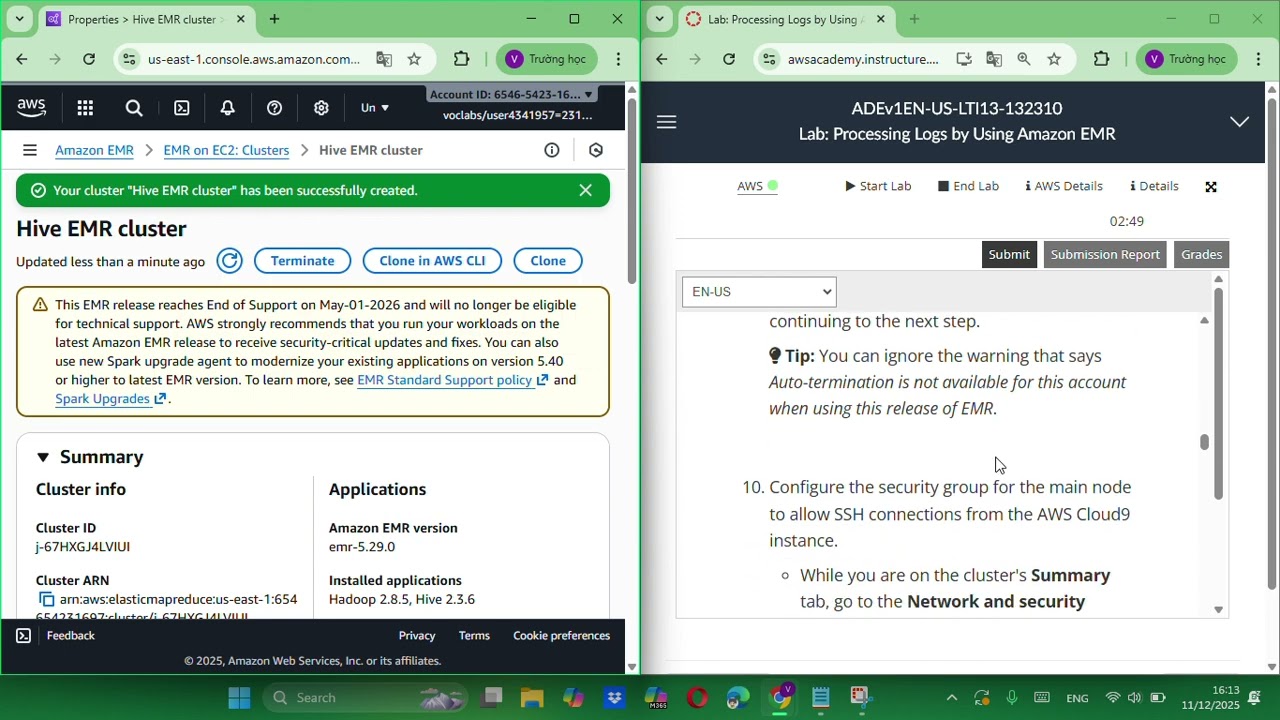1280x720 pixels.
Task: Submit the lab work
Action: (x=1009, y=254)
